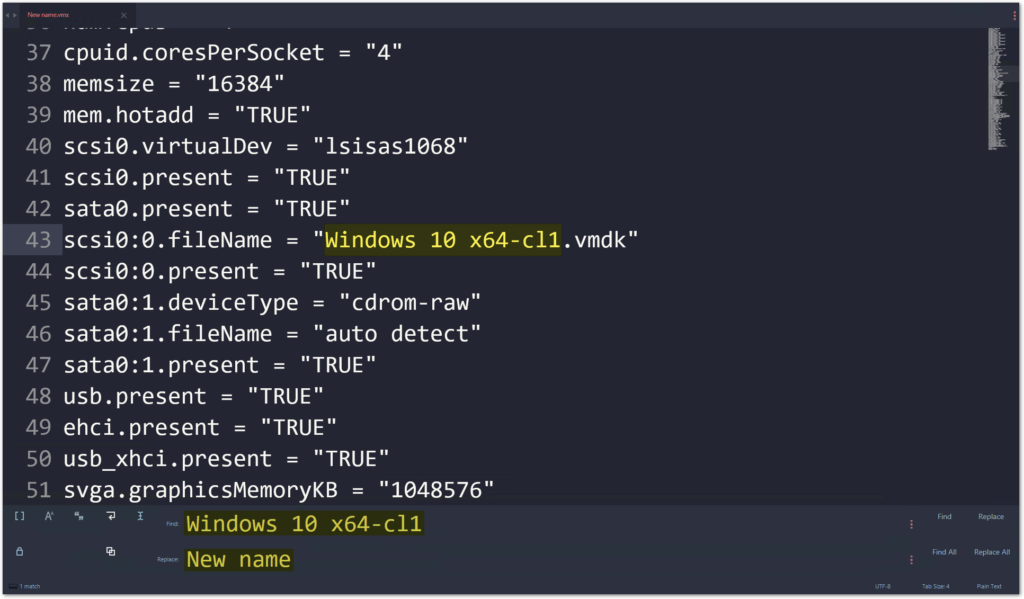This screenshot has height=599, width=1024.
Task: Toggle preserve case lock icon
Action: [20, 551]
